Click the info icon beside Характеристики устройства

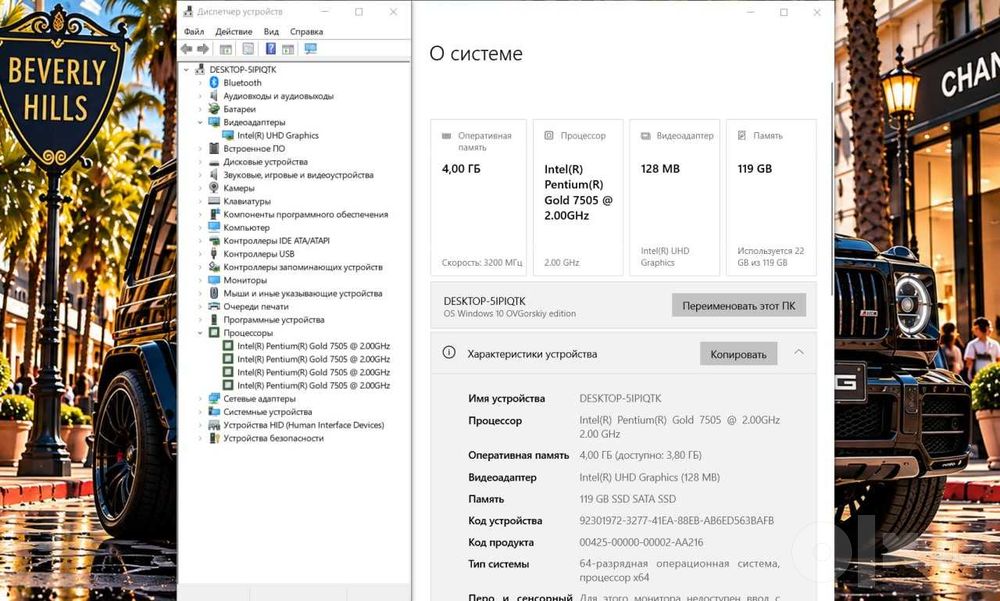click(x=449, y=353)
